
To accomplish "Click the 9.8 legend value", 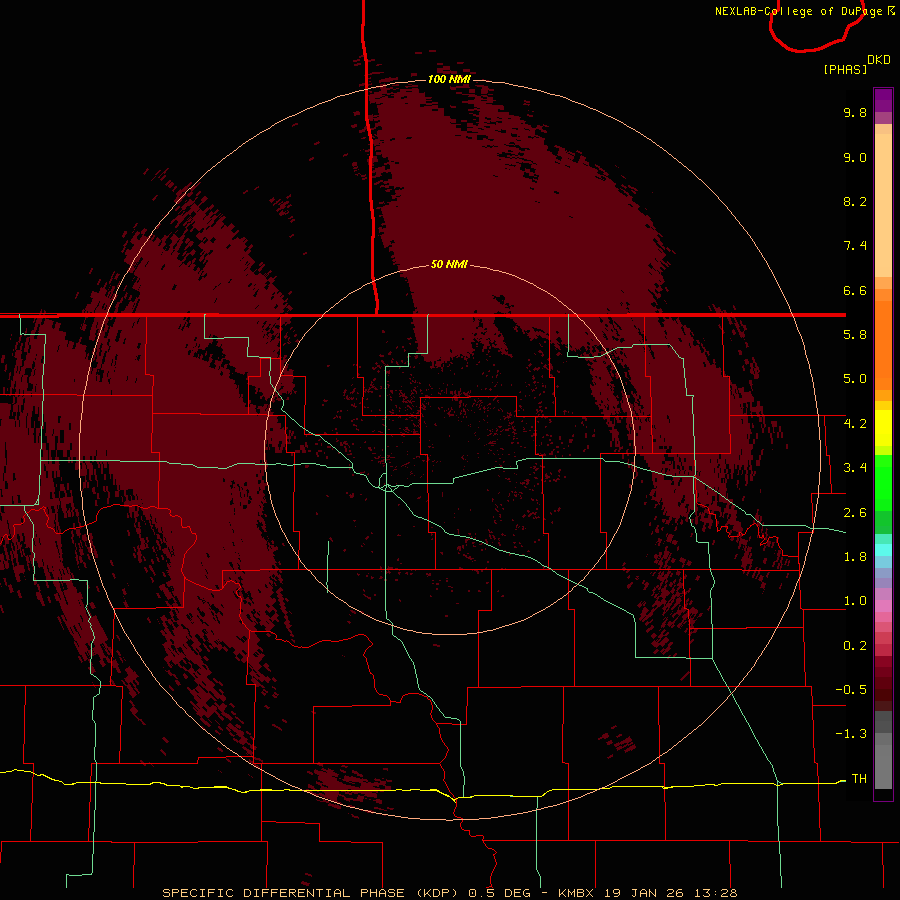I will tap(855, 112).
